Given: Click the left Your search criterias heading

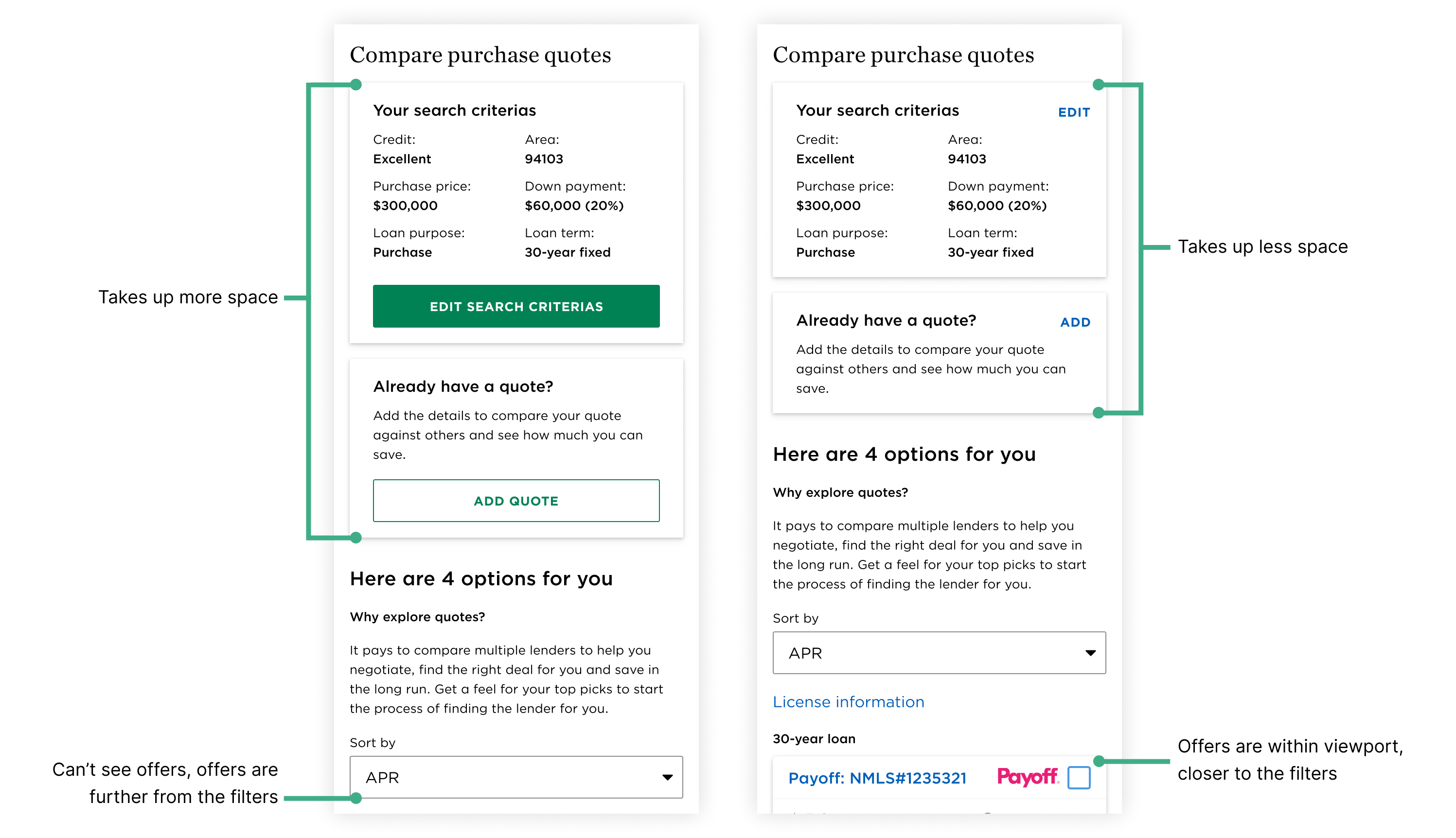Looking at the screenshot, I should pos(454,110).
